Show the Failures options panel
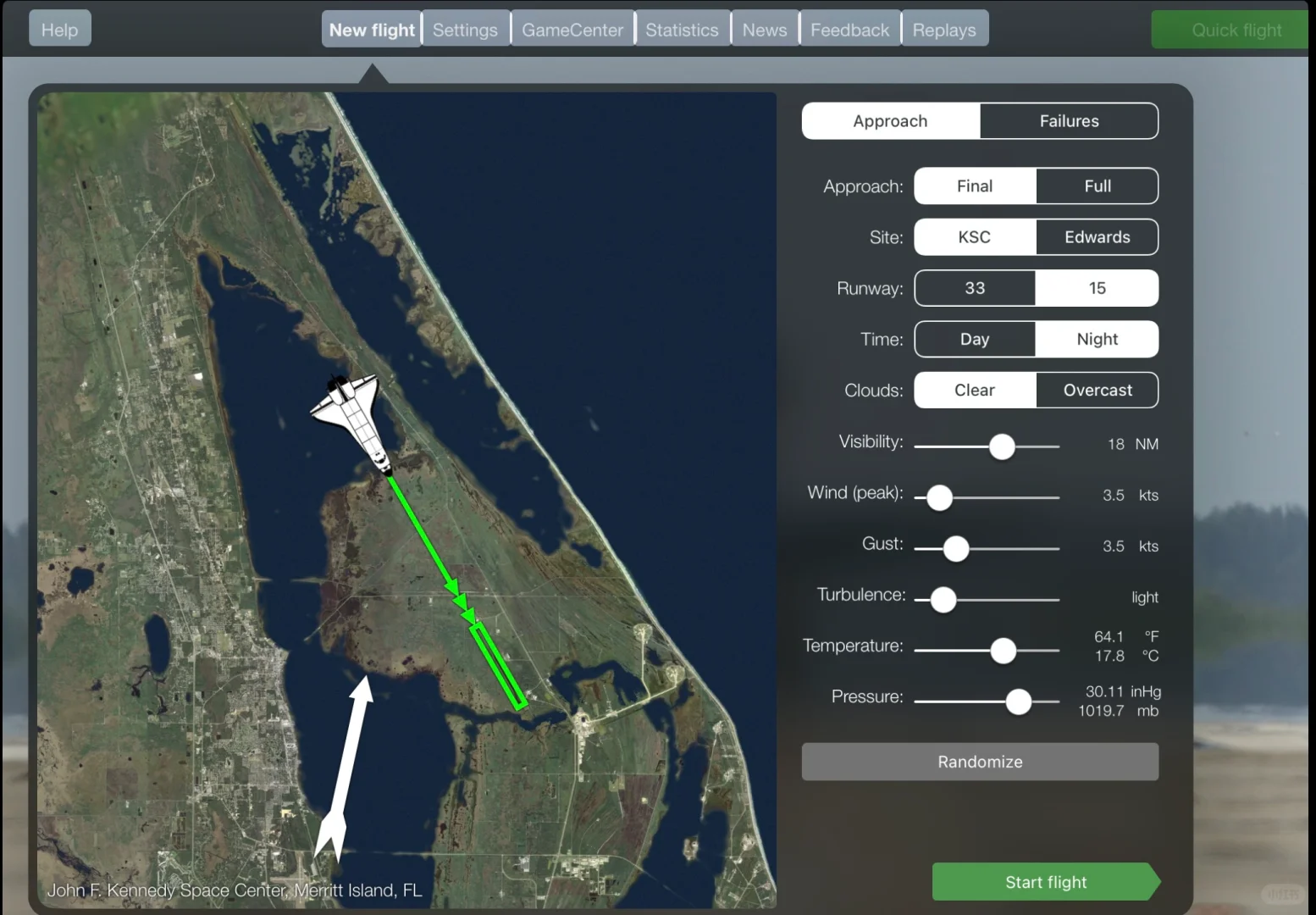The height and width of the screenshot is (915, 1316). pos(1070,121)
